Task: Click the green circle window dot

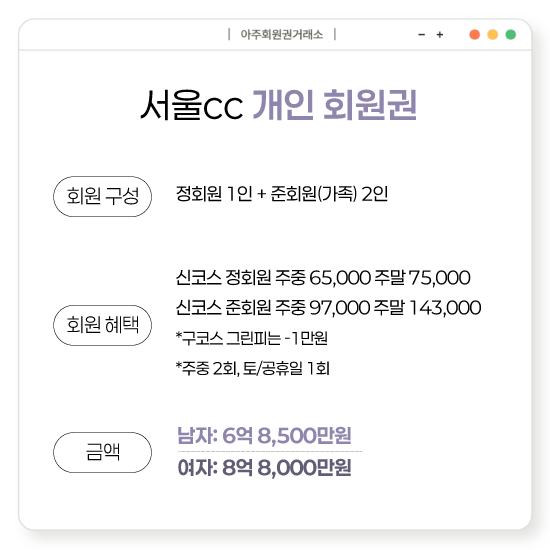Action: (511, 35)
